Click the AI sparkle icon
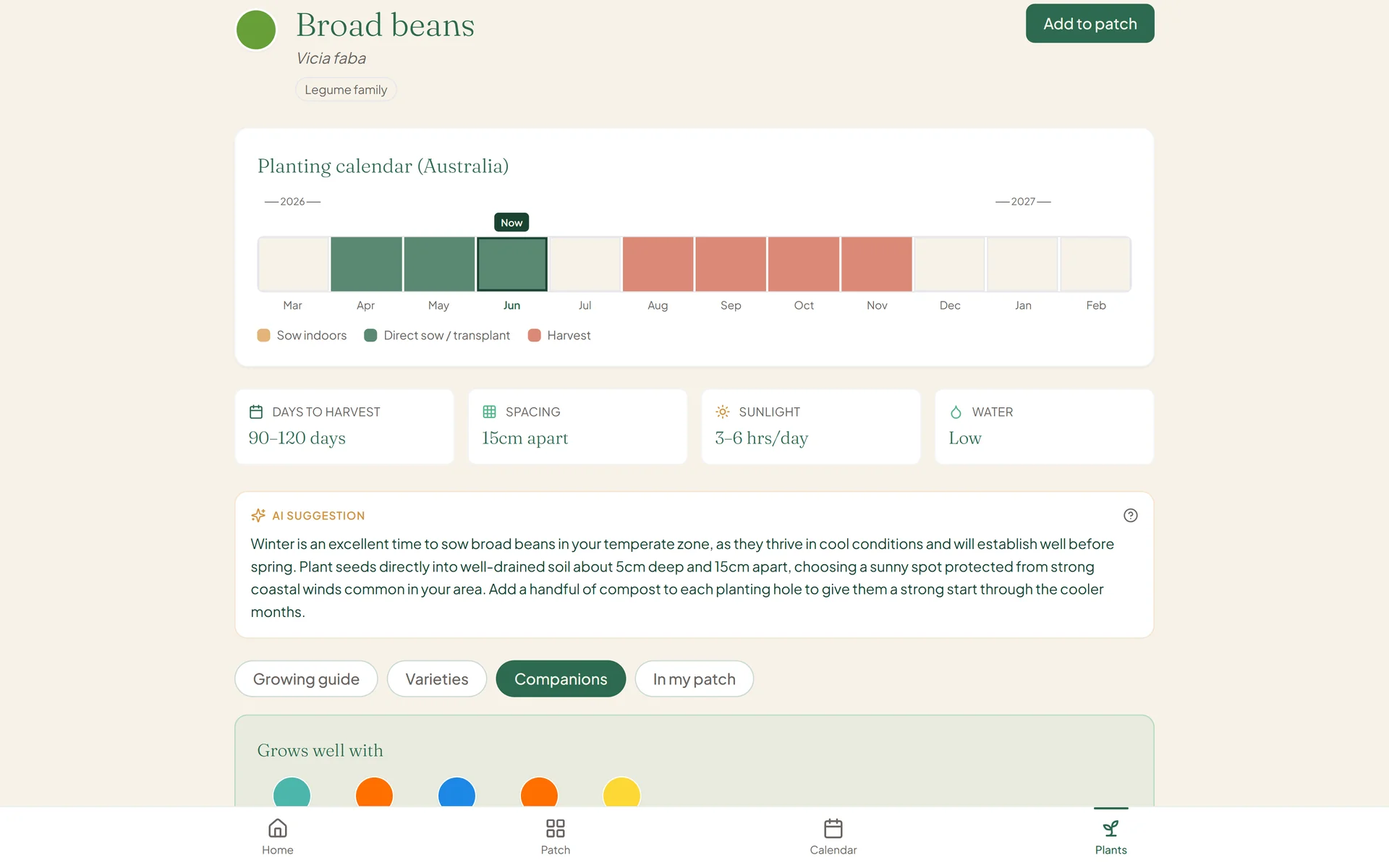This screenshot has width=1389, height=868. [258, 515]
